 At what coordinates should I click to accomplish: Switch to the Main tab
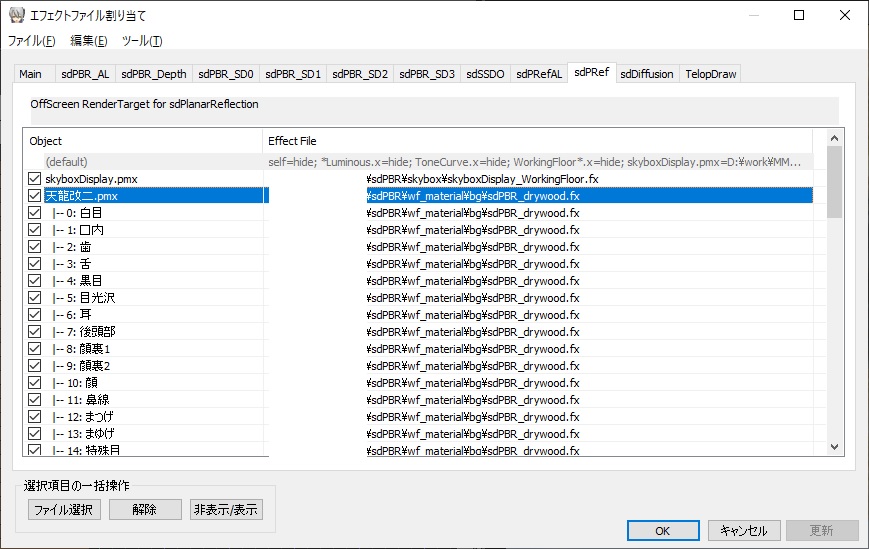coord(30,74)
